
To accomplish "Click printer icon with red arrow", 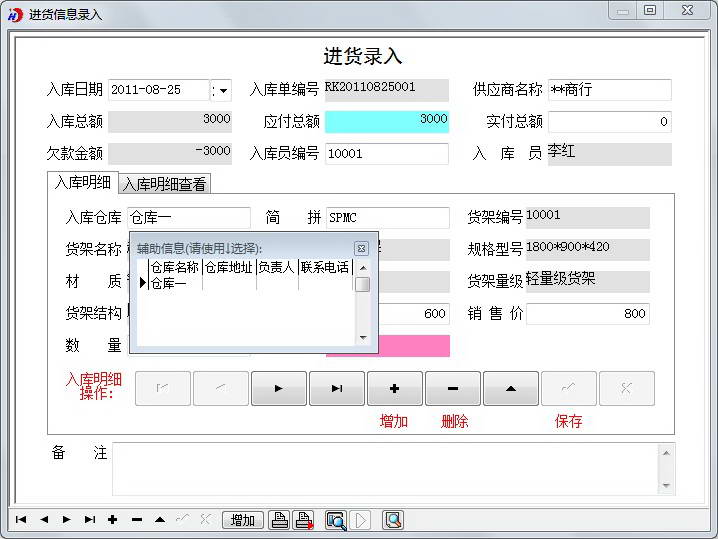I will pos(304,520).
